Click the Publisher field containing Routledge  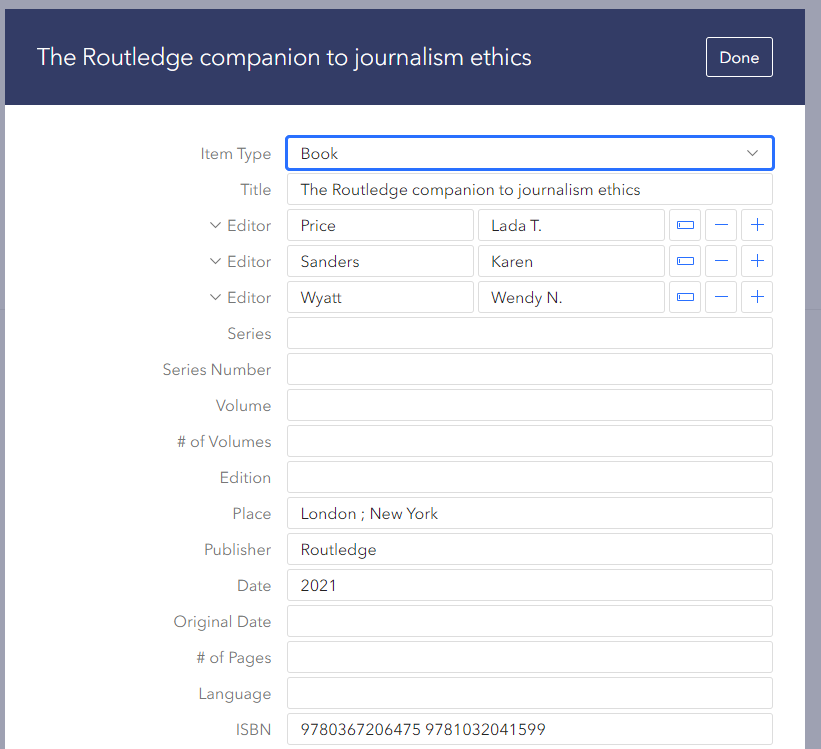529,549
